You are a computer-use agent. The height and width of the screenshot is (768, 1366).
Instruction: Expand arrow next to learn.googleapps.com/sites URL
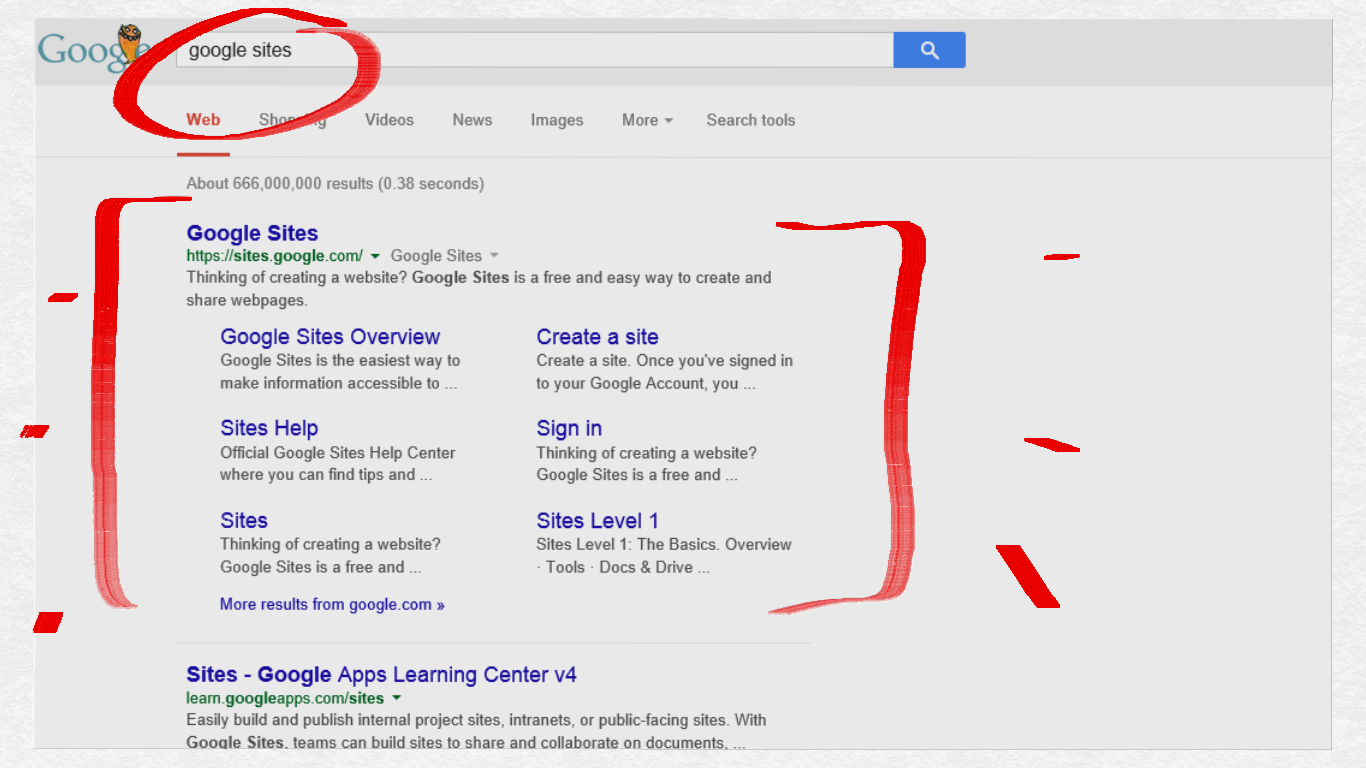(x=397, y=698)
